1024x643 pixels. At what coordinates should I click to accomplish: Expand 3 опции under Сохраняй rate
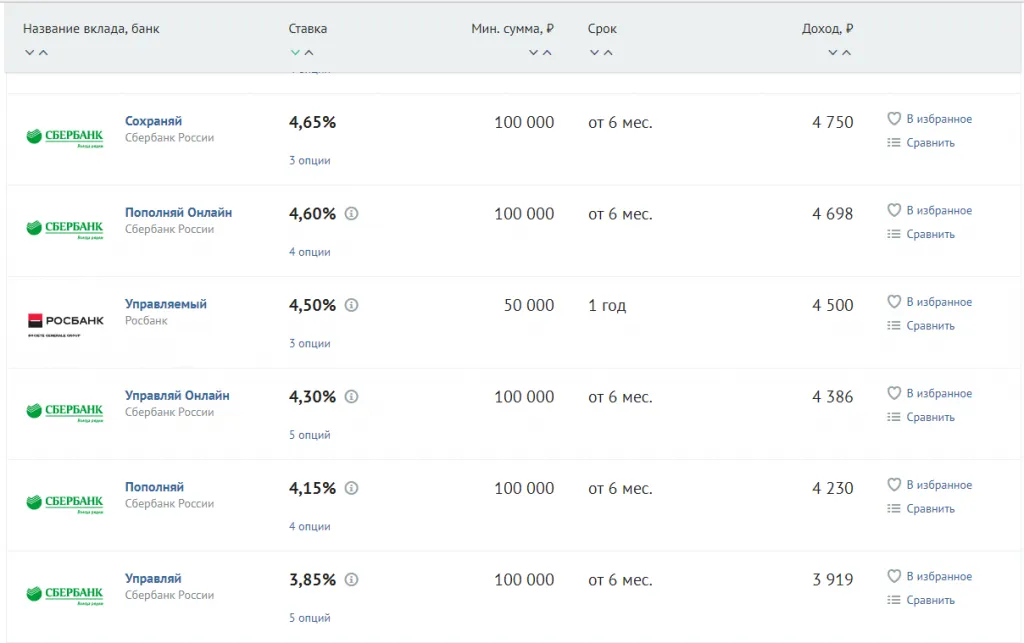pos(309,160)
